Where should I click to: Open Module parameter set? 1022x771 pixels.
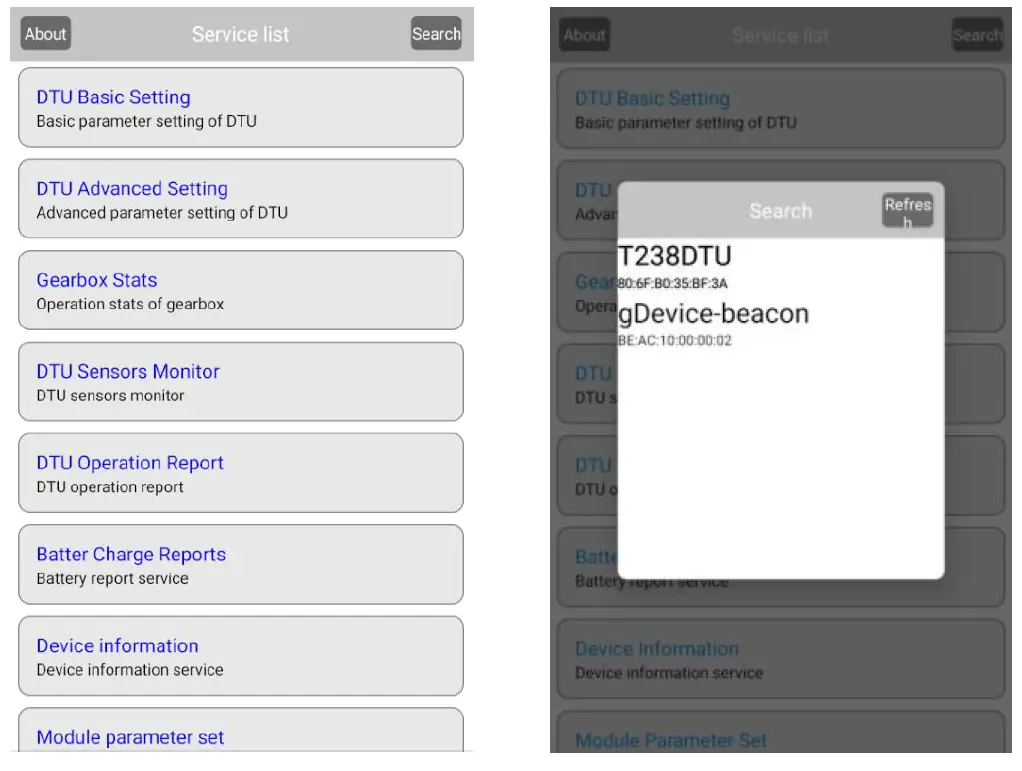[x=240, y=737]
